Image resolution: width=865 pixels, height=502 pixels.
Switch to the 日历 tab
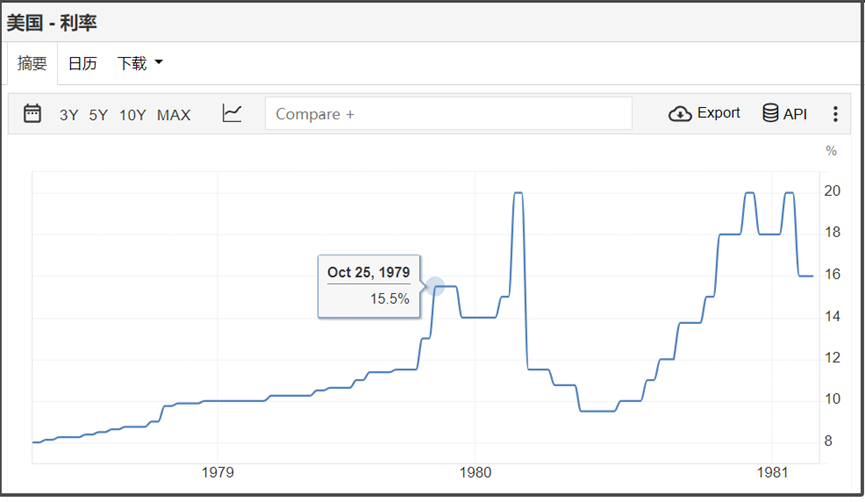[x=82, y=64]
